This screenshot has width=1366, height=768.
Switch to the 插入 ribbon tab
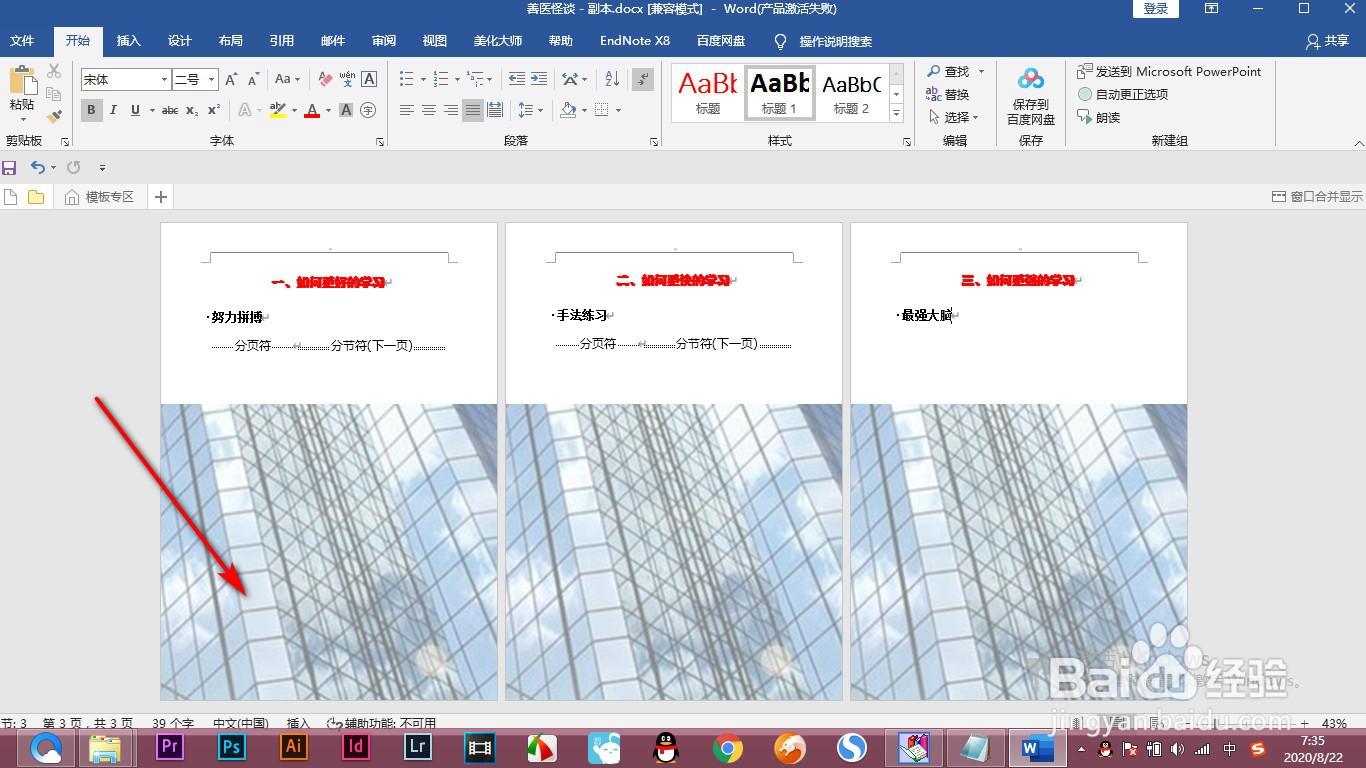[129, 41]
